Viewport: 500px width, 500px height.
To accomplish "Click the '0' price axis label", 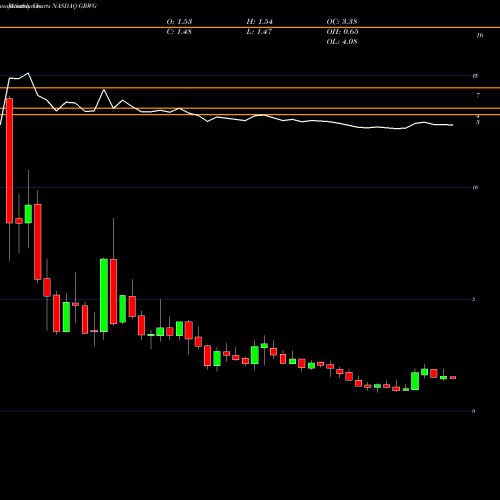I will tap(474, 411).
